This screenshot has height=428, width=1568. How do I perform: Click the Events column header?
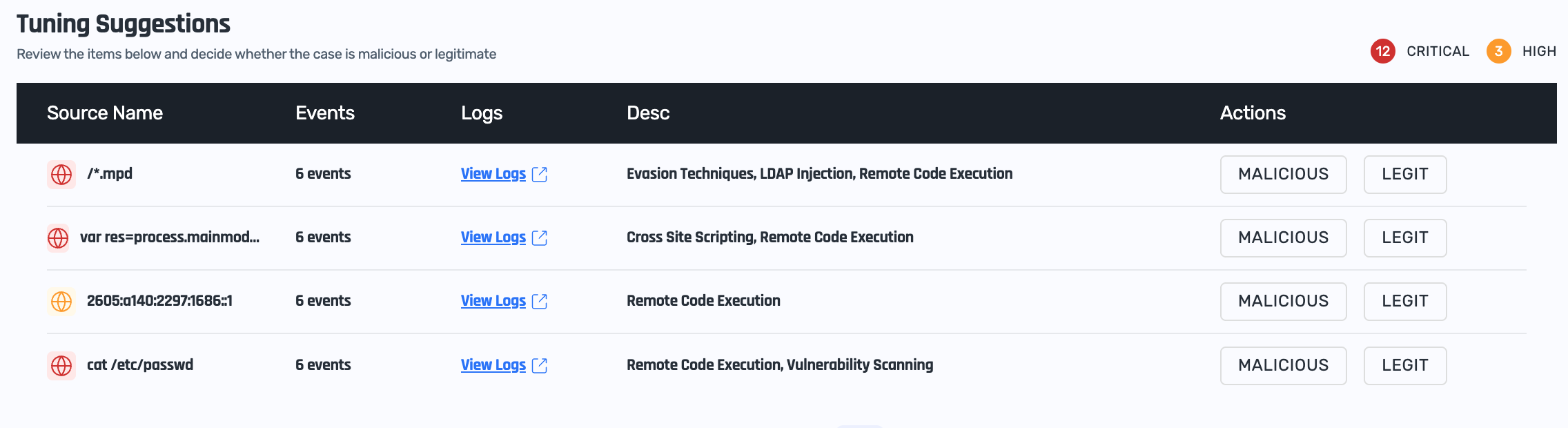pos(324,113)
